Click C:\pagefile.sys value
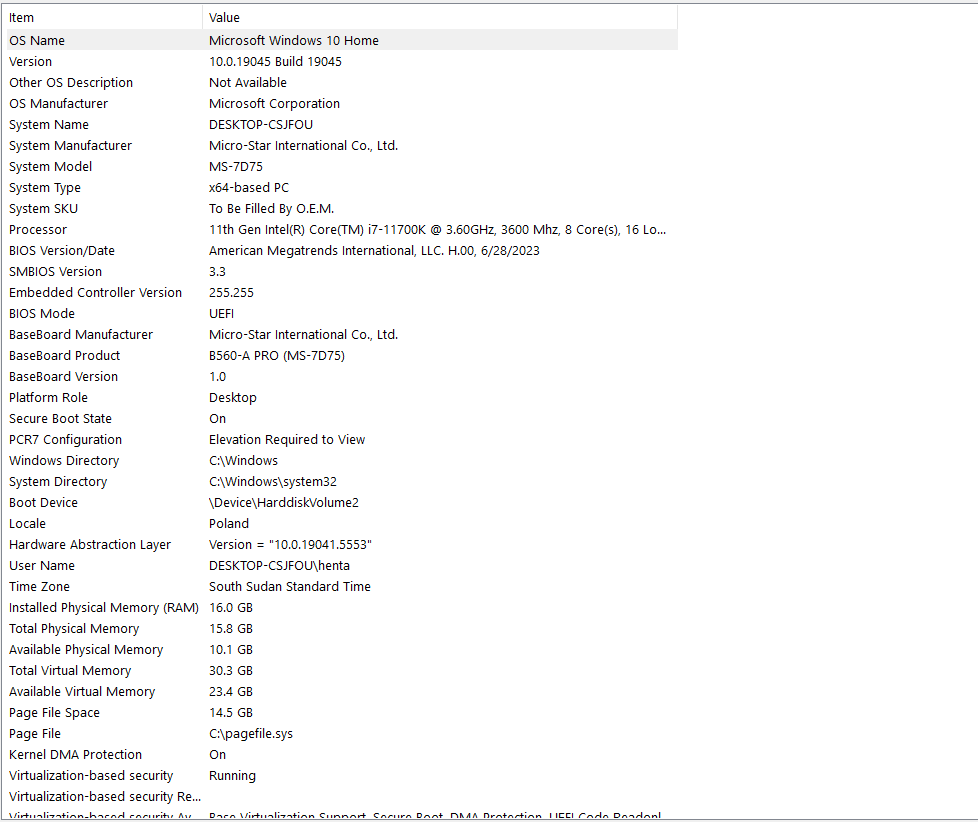Viewport: 978px width, 822px height. 251,733
